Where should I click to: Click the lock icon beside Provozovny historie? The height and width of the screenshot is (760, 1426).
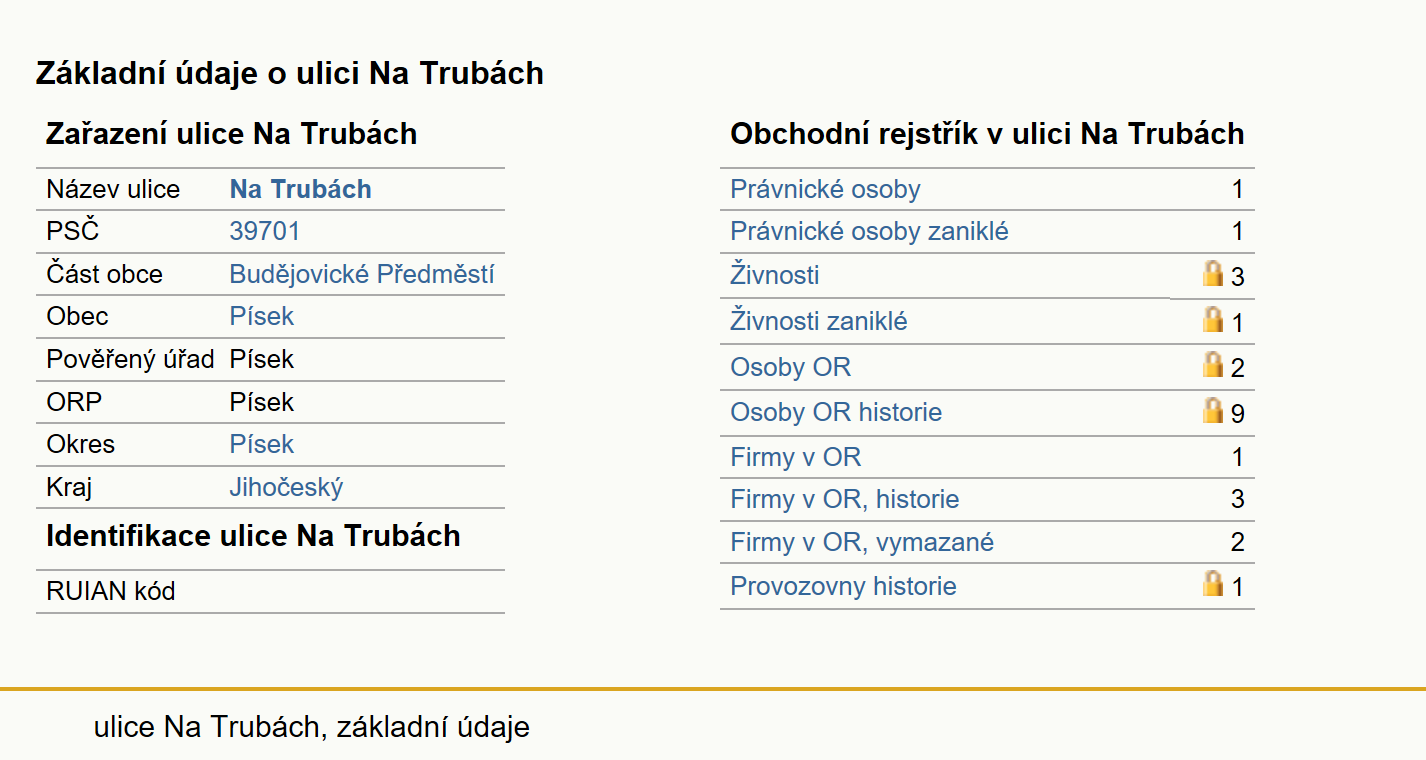coord(1213,583)
